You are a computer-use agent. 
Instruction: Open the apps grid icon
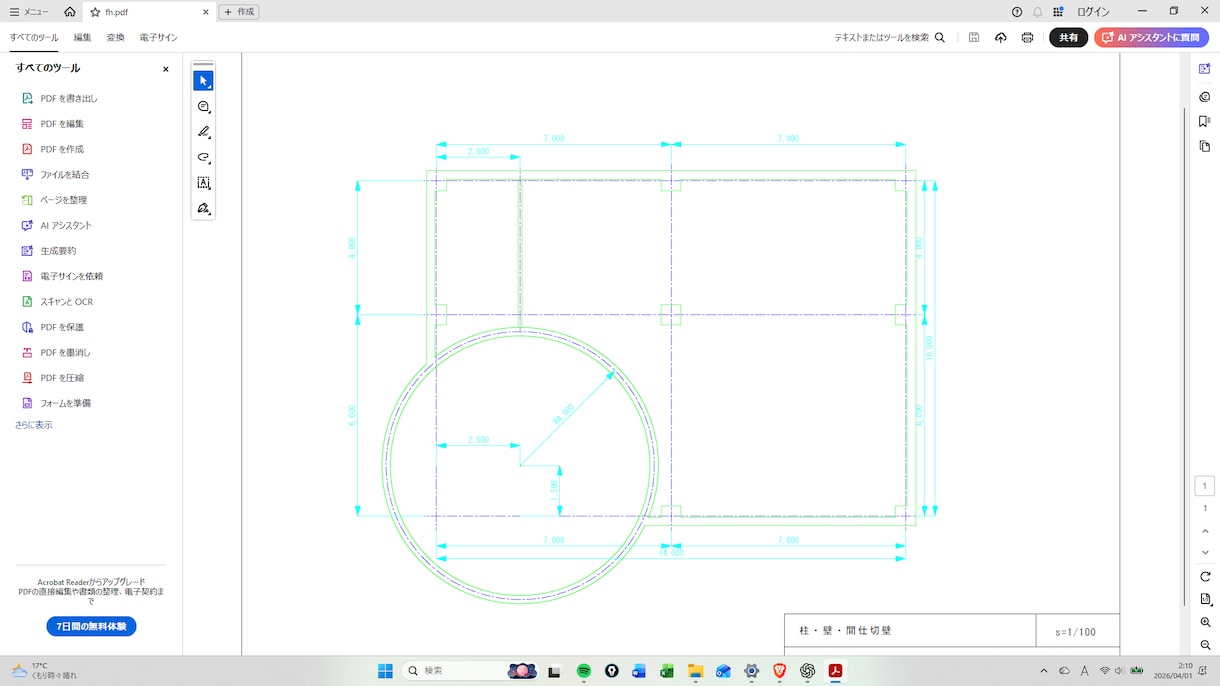(1058, 12)
